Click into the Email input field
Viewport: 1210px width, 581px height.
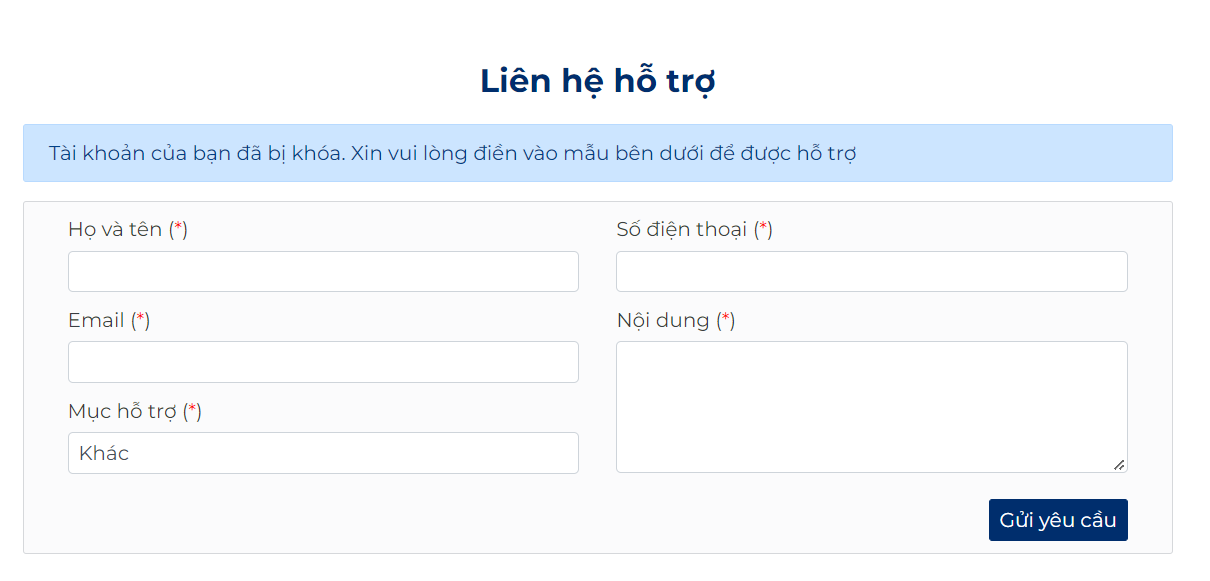pos(323,362)
